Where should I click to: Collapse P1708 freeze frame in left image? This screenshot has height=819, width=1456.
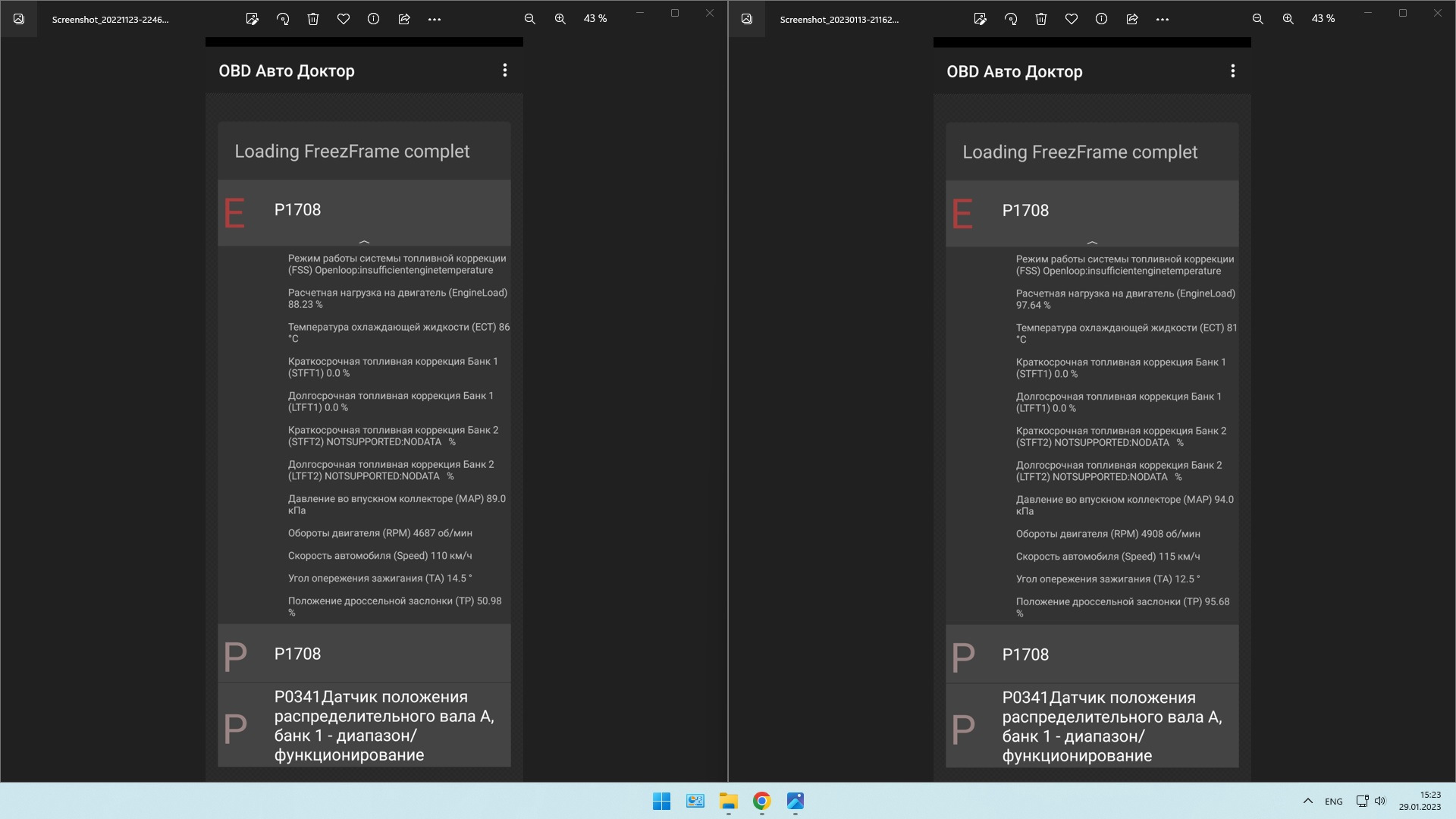point(364,241)
